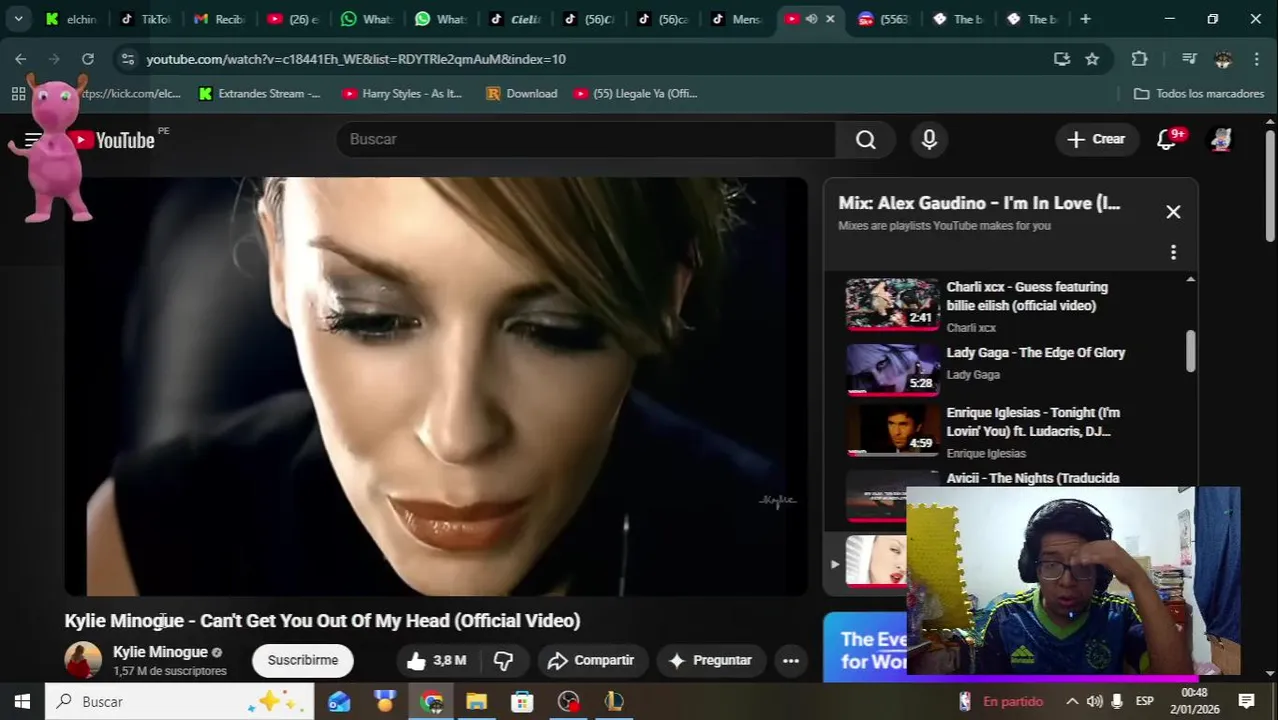The image size is (1278, 720).
Task: Click the install app icon in address bar
Action: [1062, 59]
